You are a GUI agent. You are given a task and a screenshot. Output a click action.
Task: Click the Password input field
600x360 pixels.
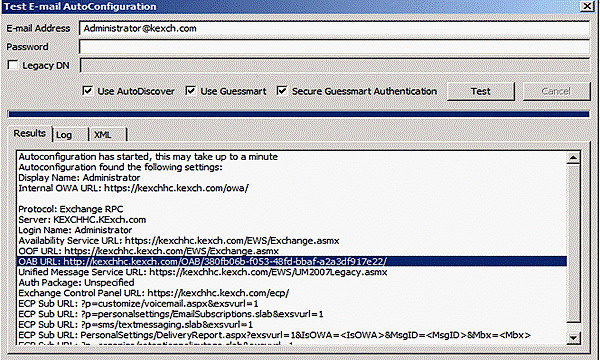(334, 47)
